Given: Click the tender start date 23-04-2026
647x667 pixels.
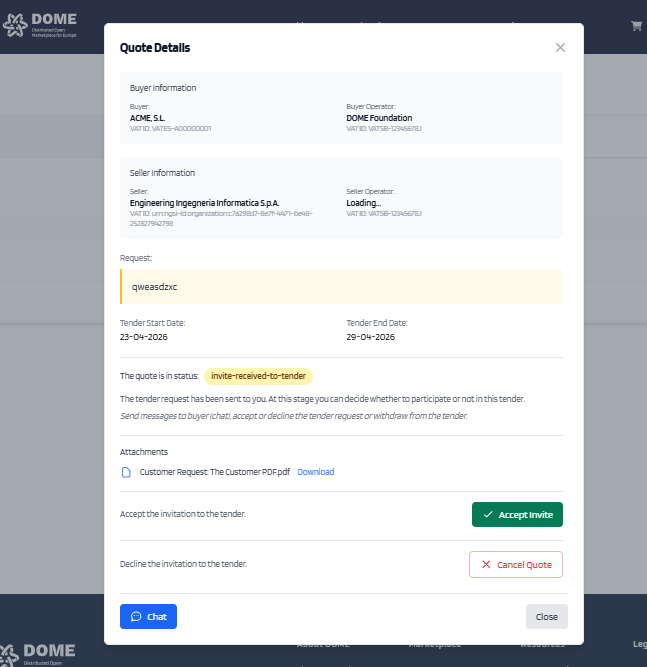Looking at the screenshot, I should (x=144, y=337).
